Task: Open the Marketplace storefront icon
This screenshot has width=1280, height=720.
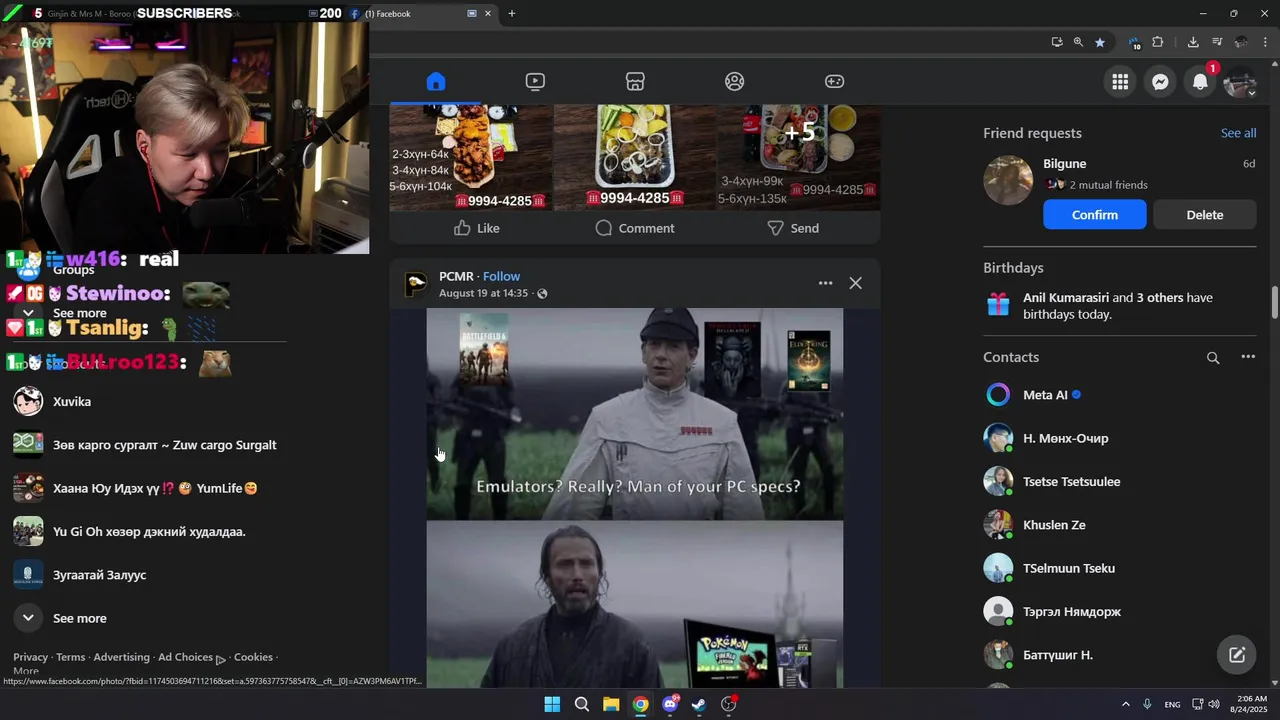Action: pyautogui.click(x=635, y=82)
